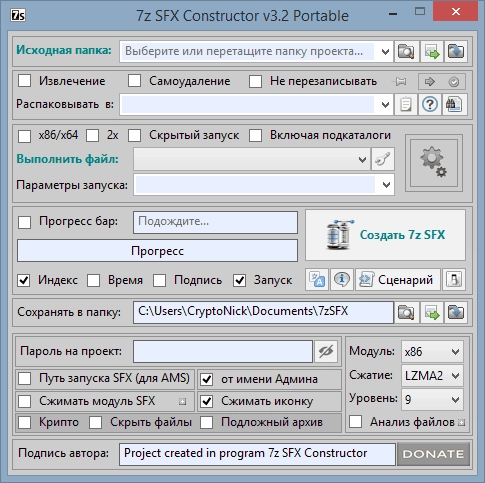Expand Распаковывать в dropdown arrow
The width and height of the screenshot is (485, 483).
click(385, 105)
